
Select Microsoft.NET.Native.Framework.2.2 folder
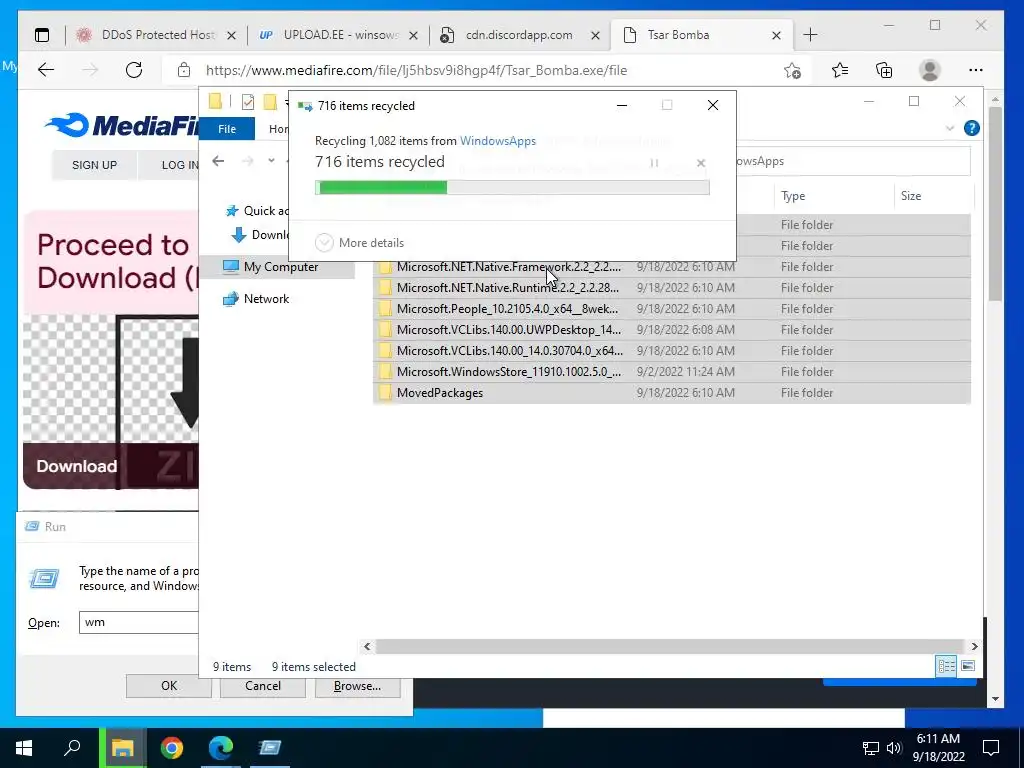(671, 266)
